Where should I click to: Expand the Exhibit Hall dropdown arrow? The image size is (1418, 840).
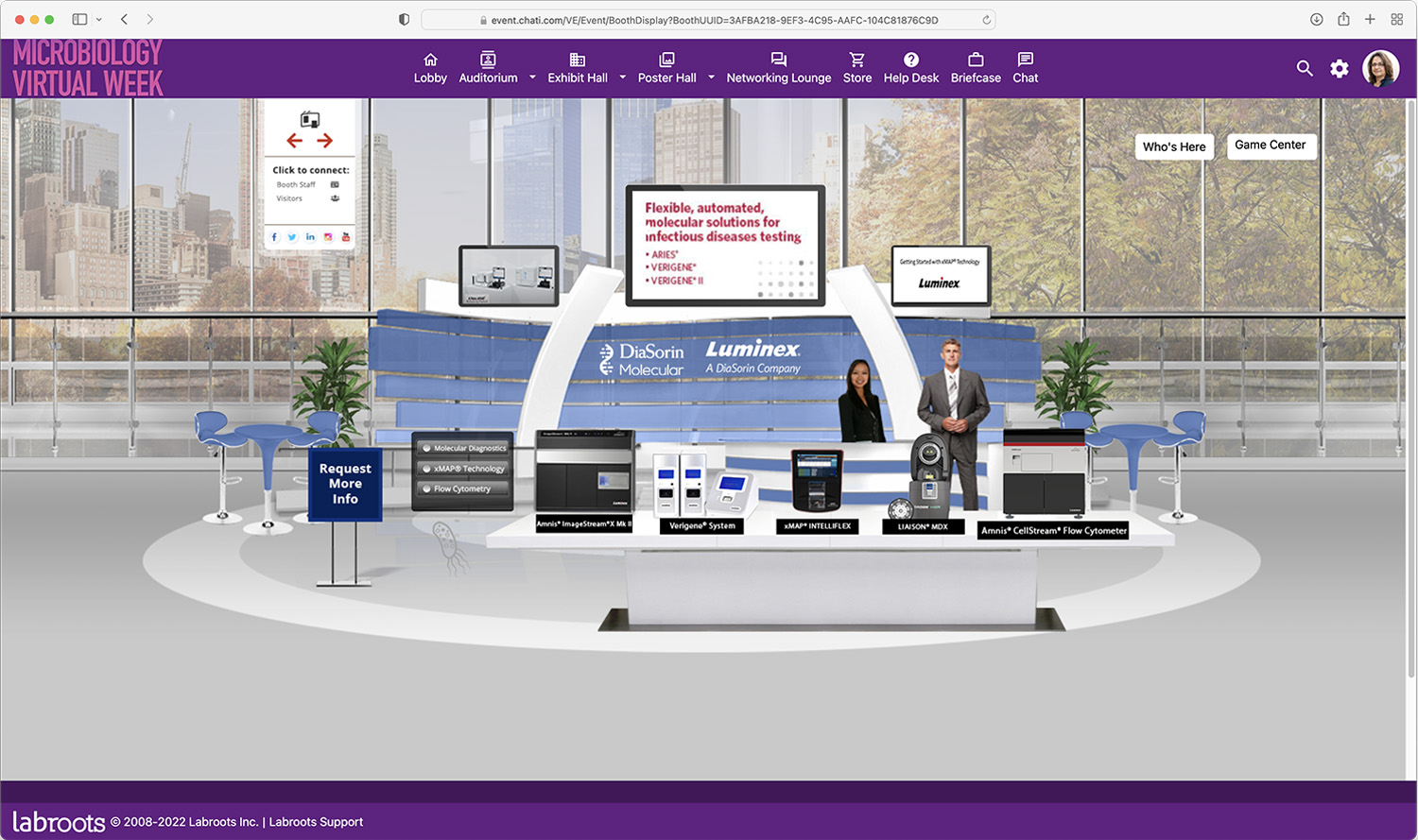621,79
